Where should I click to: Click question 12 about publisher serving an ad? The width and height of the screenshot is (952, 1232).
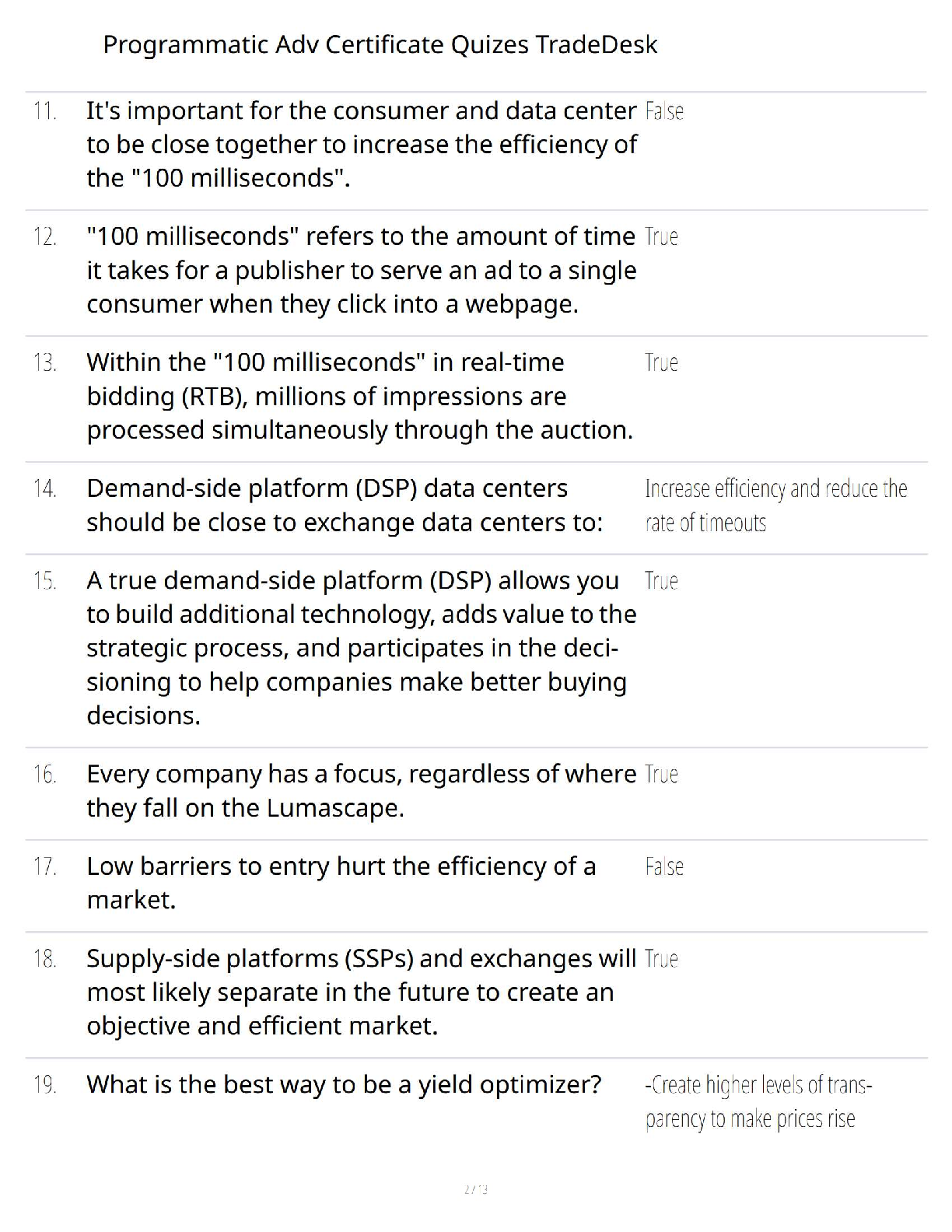[361, 270]
